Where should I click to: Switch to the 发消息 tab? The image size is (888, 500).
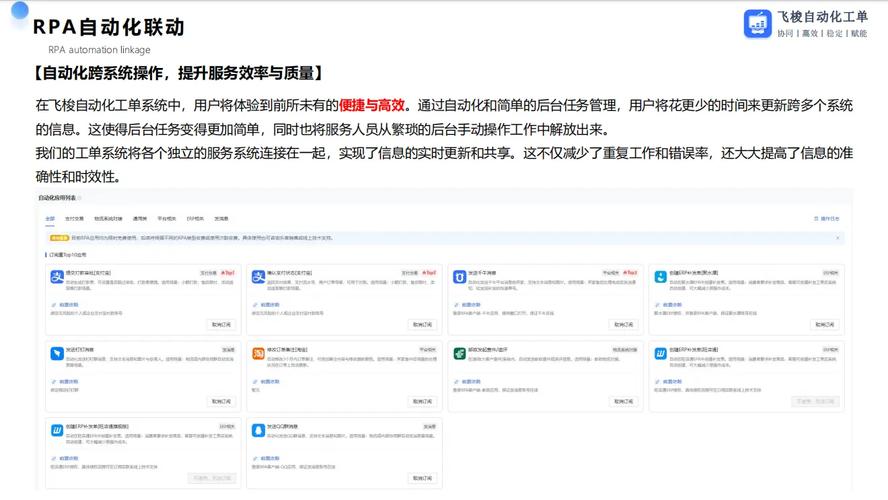tap(221, 219)
